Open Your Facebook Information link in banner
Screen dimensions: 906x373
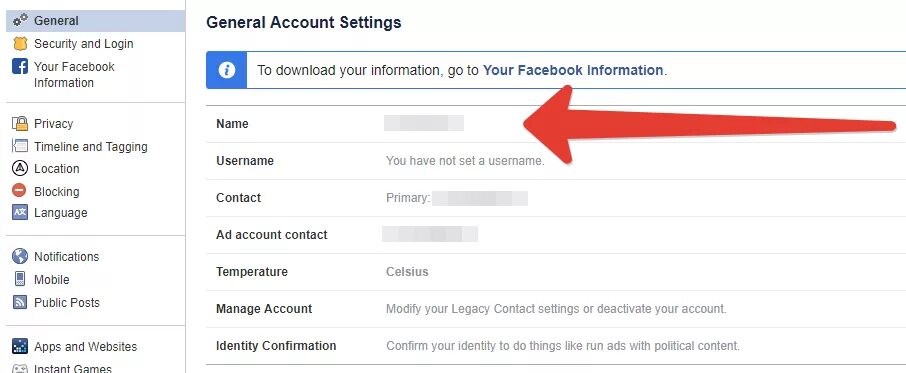[x=573, y=70]
